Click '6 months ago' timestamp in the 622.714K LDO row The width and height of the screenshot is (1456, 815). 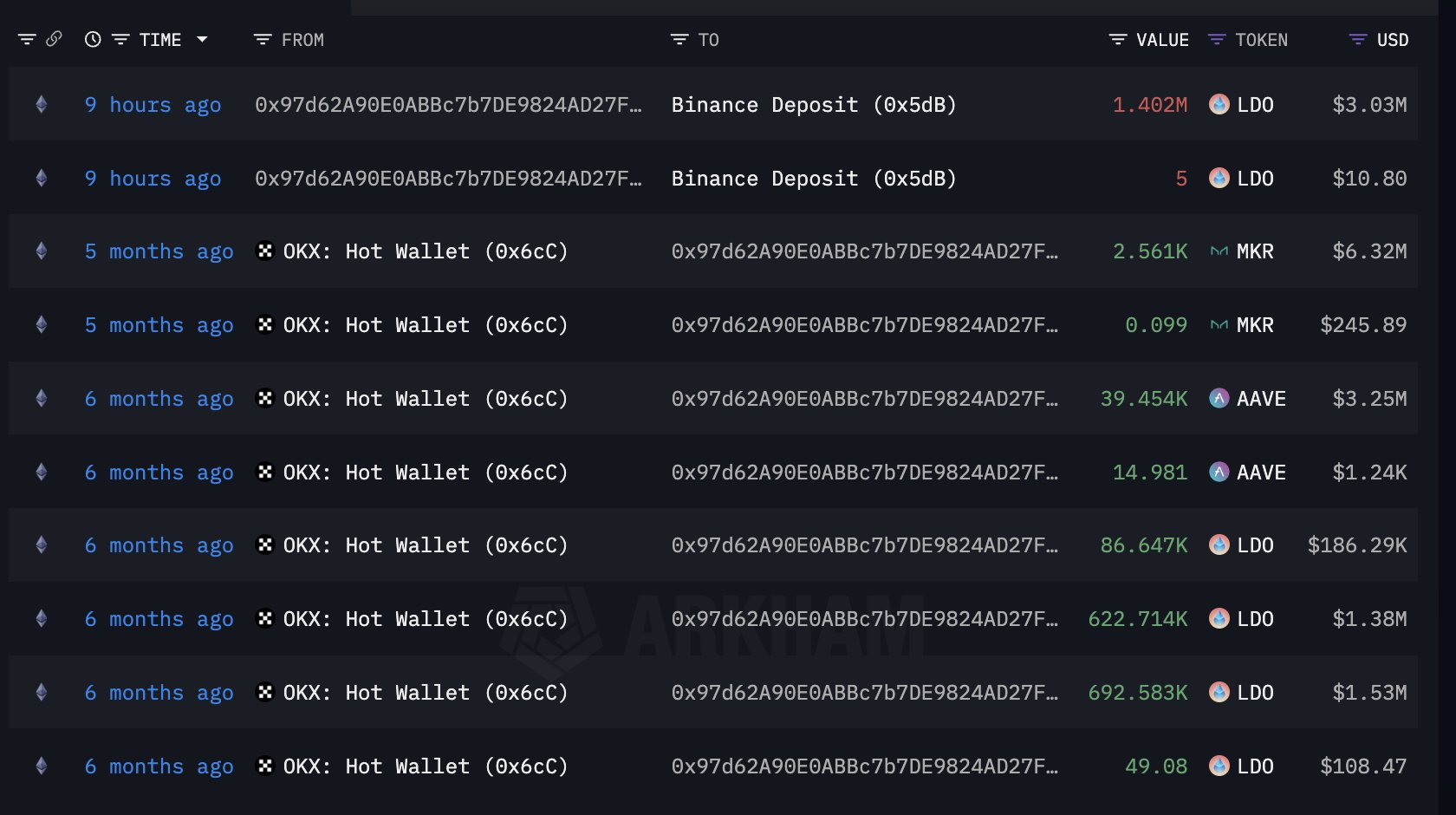(x=159, y=619)
